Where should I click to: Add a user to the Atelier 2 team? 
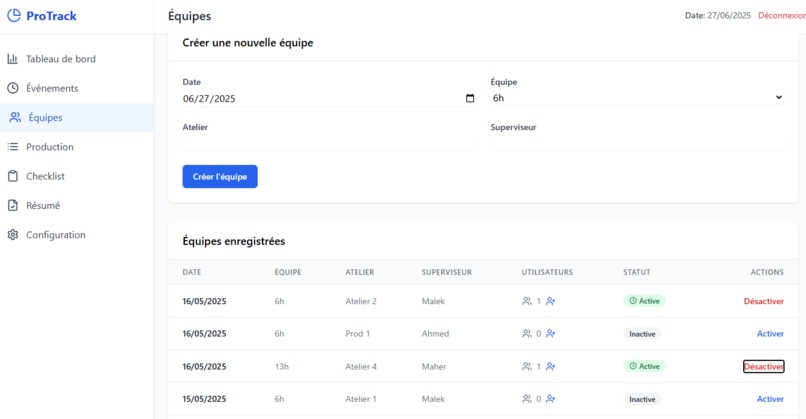551,301
